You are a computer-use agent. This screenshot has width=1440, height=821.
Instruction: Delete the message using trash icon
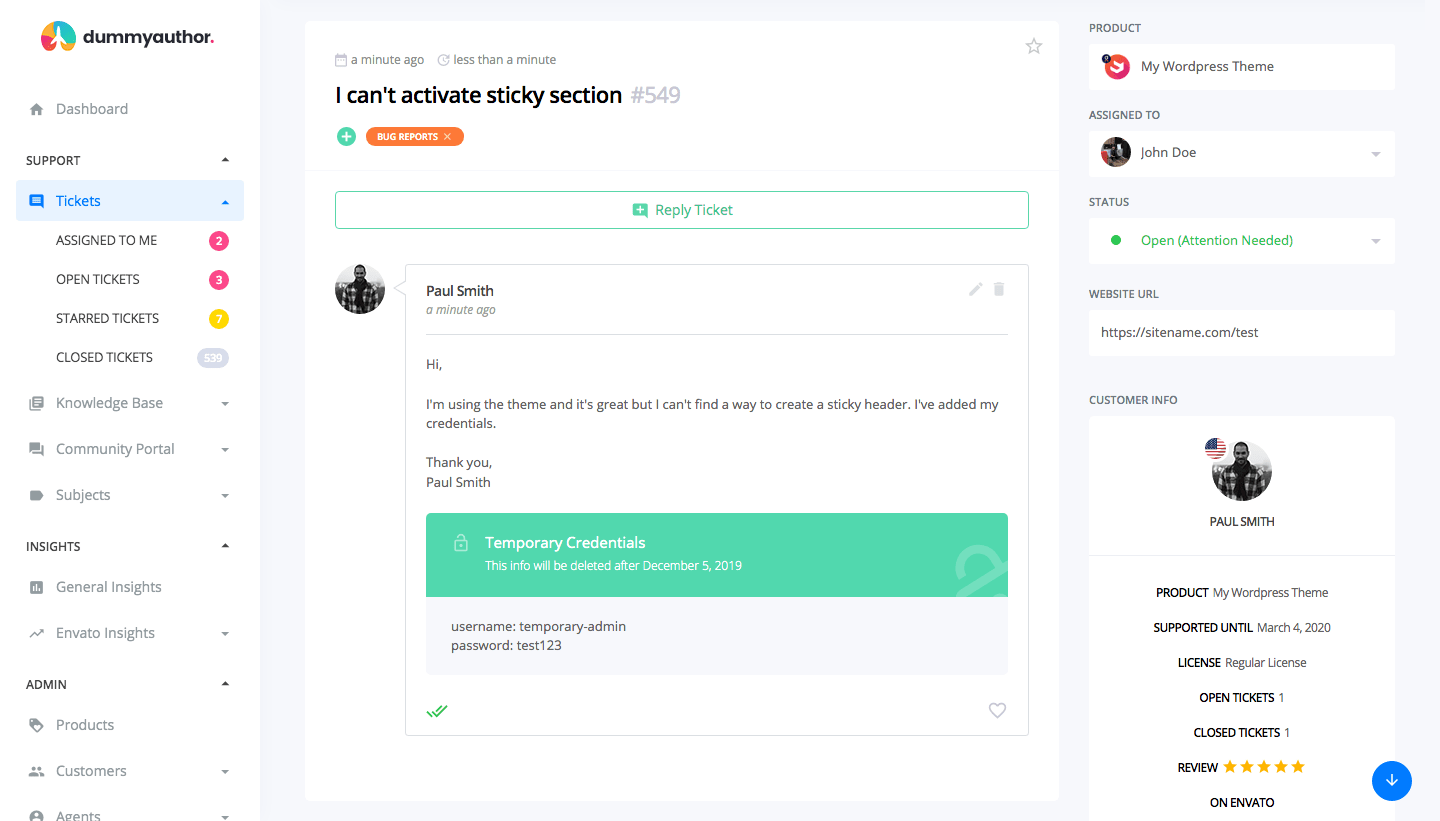click(998, 289)
